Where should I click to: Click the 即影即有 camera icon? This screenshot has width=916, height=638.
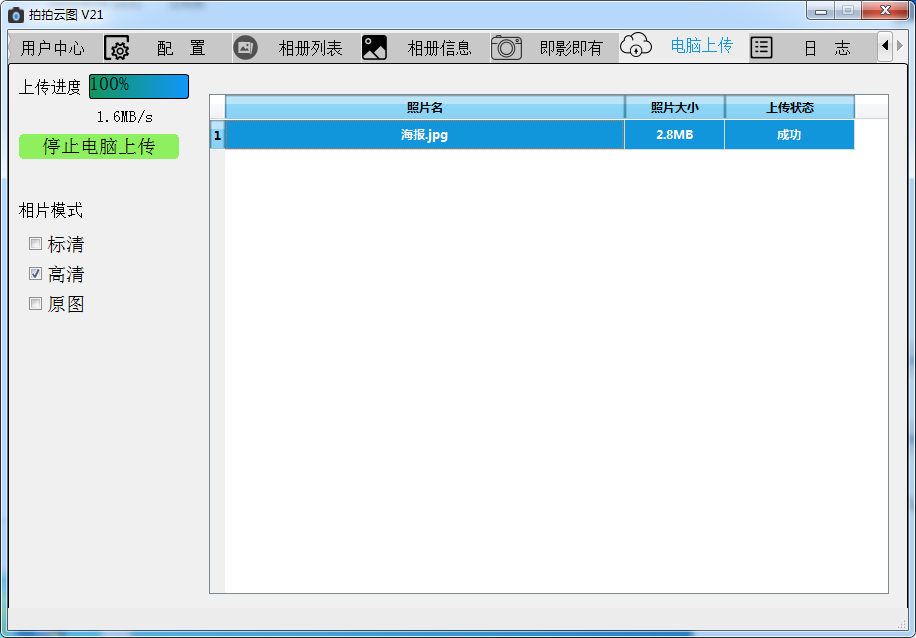tap(506, 48)
